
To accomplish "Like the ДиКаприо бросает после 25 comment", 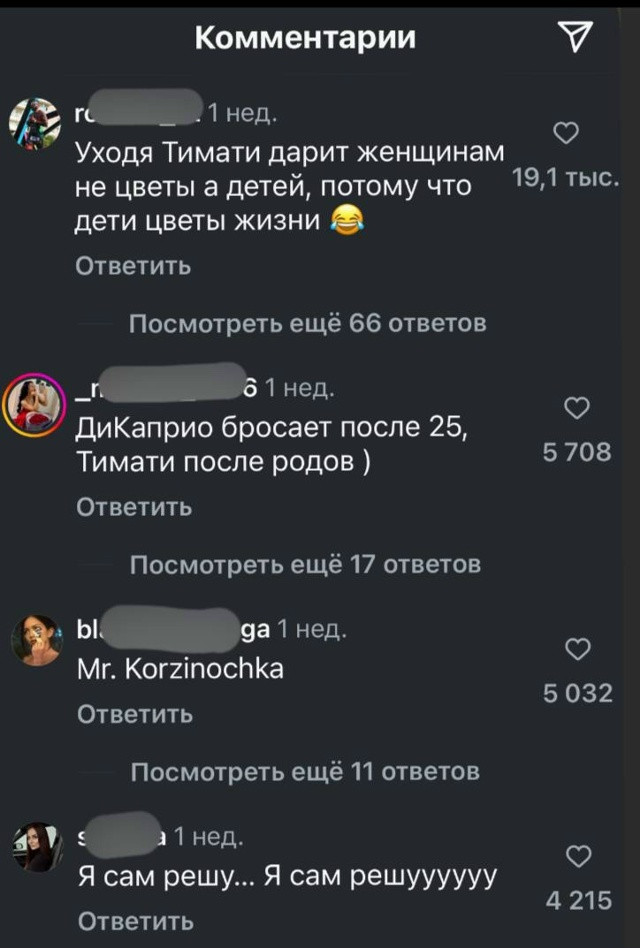I will tap(577, 407).
